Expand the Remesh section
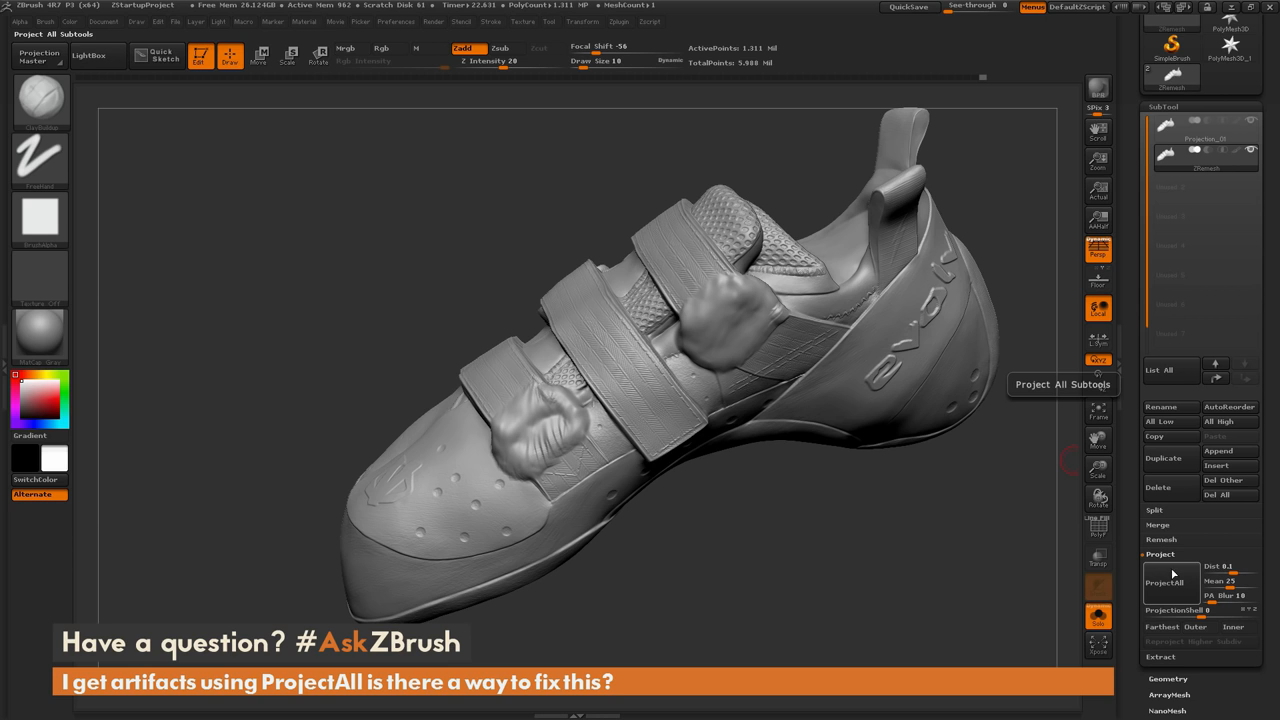Image resolution: width=1280 pixels, height=720 pixels. [x=1161, y=540]
